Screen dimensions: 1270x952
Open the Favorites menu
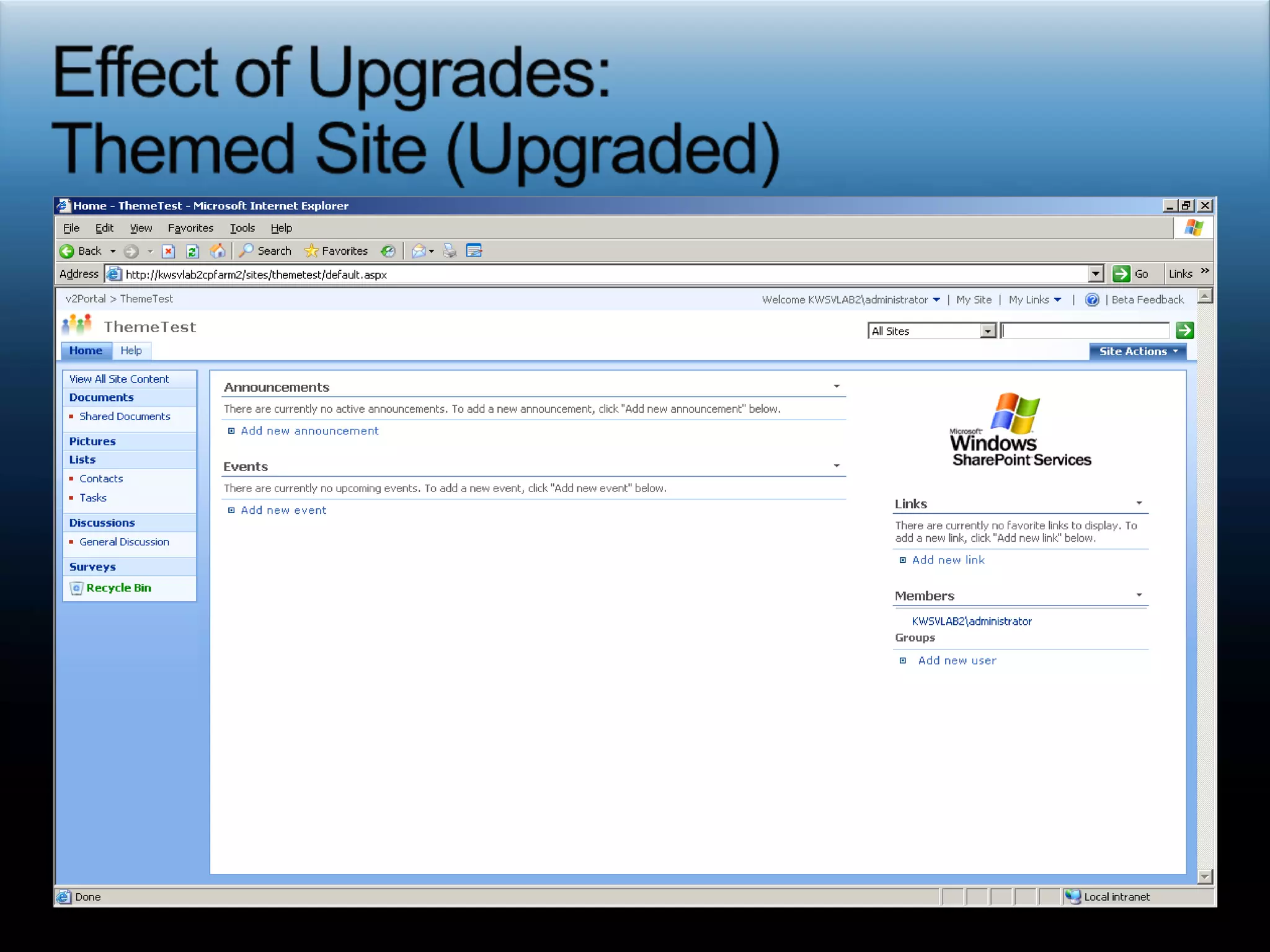point(190,228)
